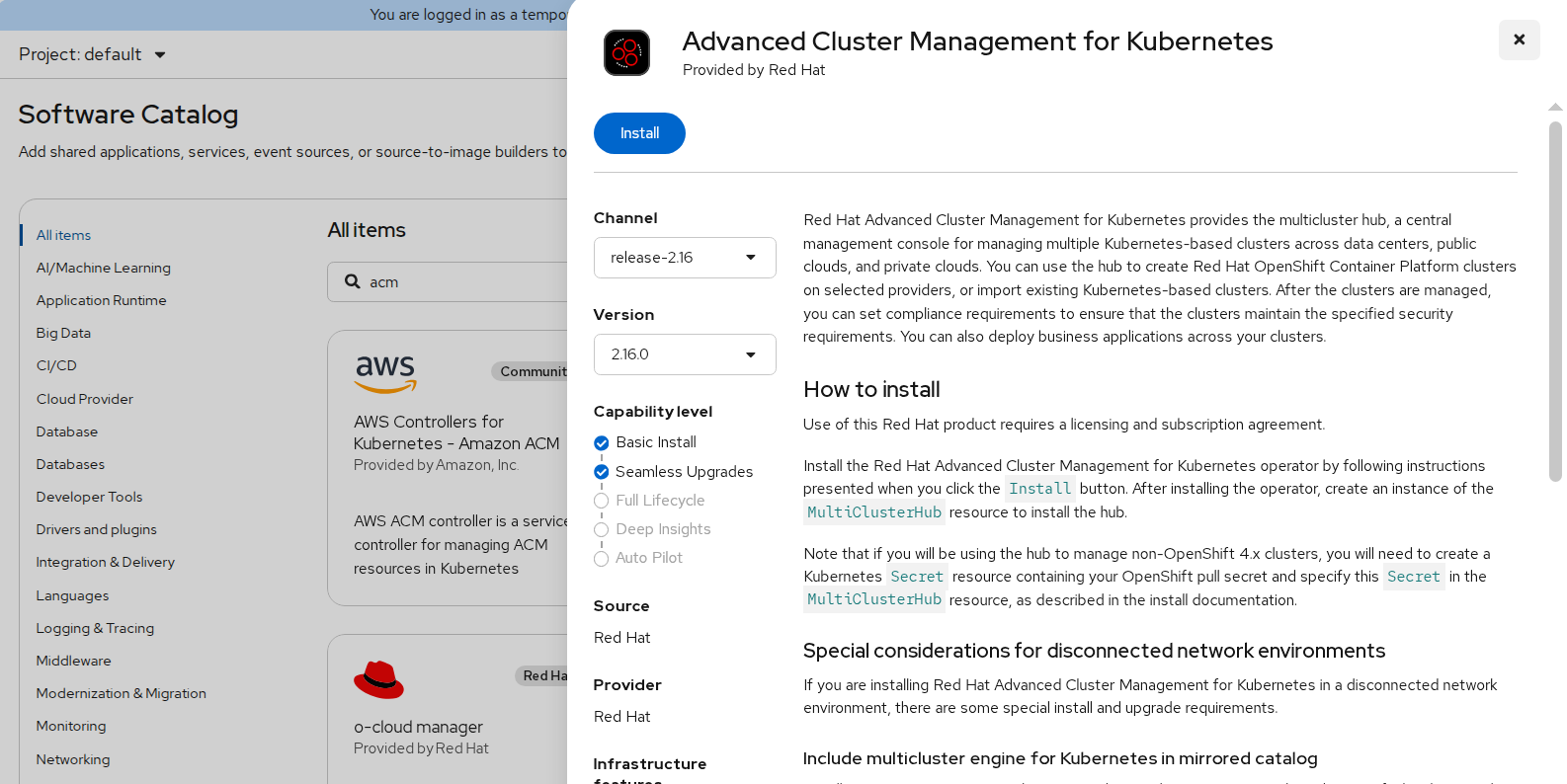Click the Advanced Cluster Management operator logo
1567x784 pixels.
coord(626,53)
